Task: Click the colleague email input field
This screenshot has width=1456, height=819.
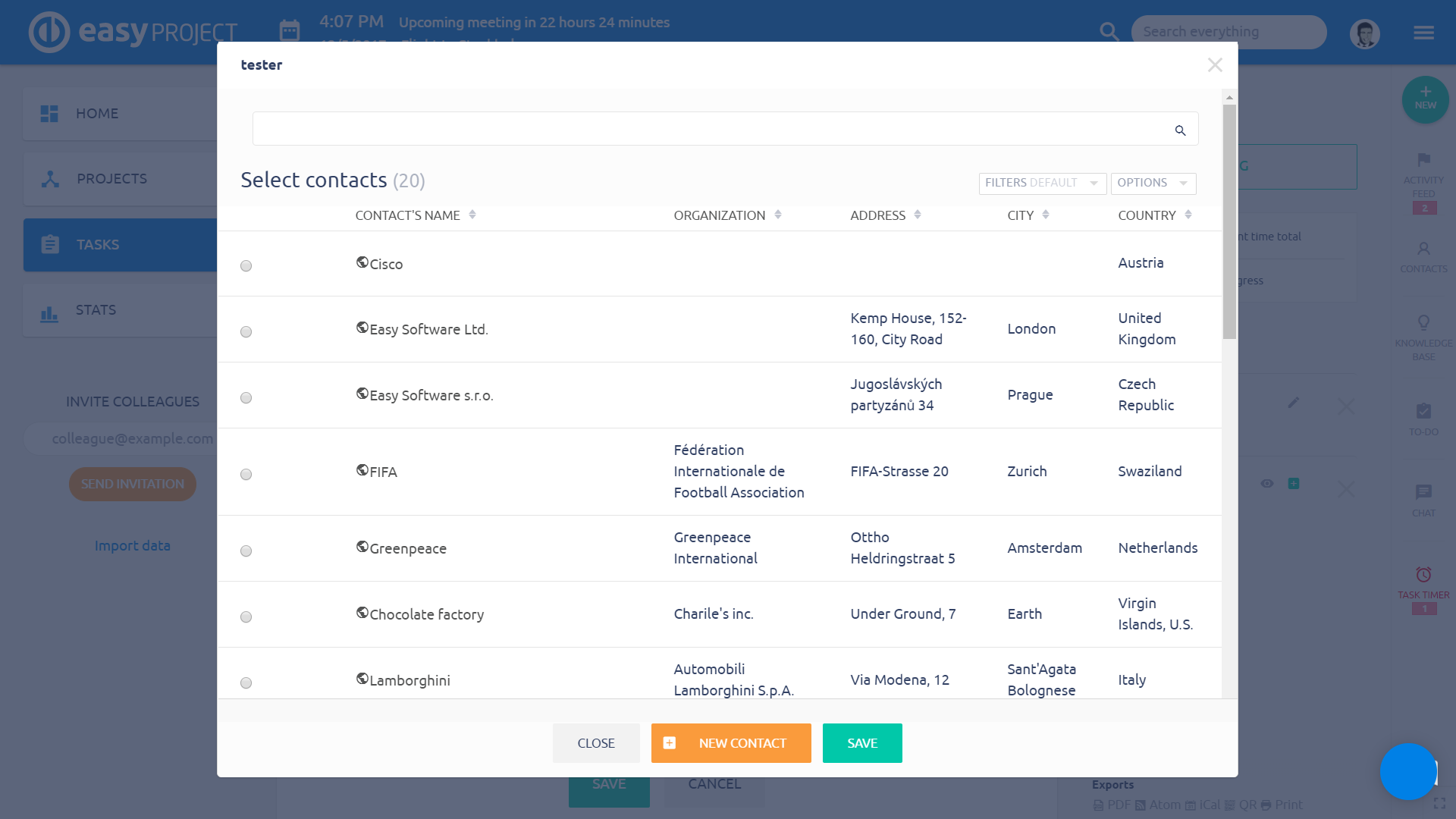Action: coord(121,439)
